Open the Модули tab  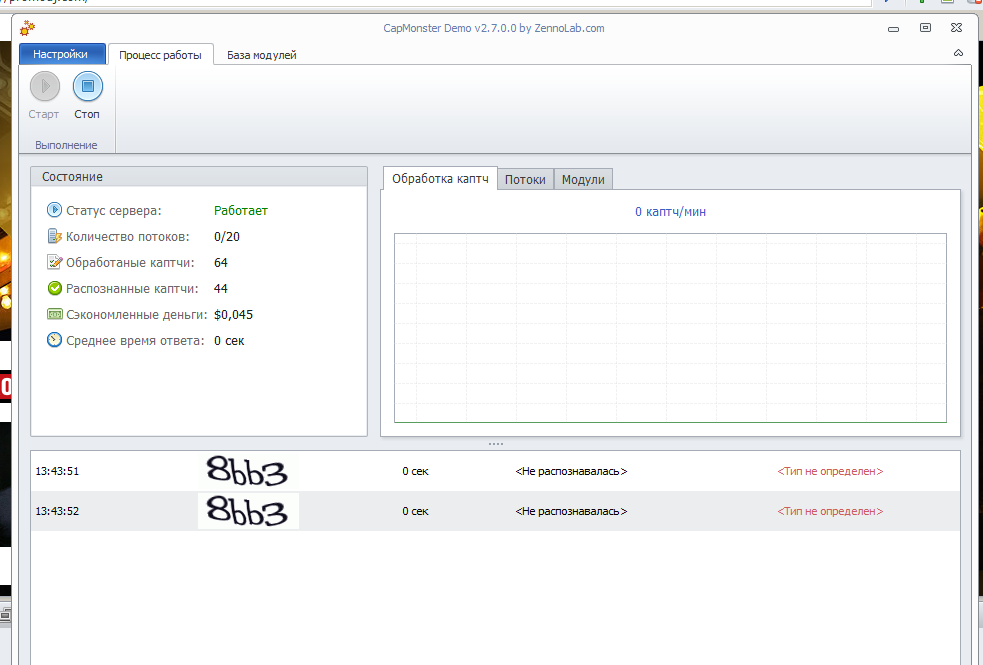[x=583, y=180]
